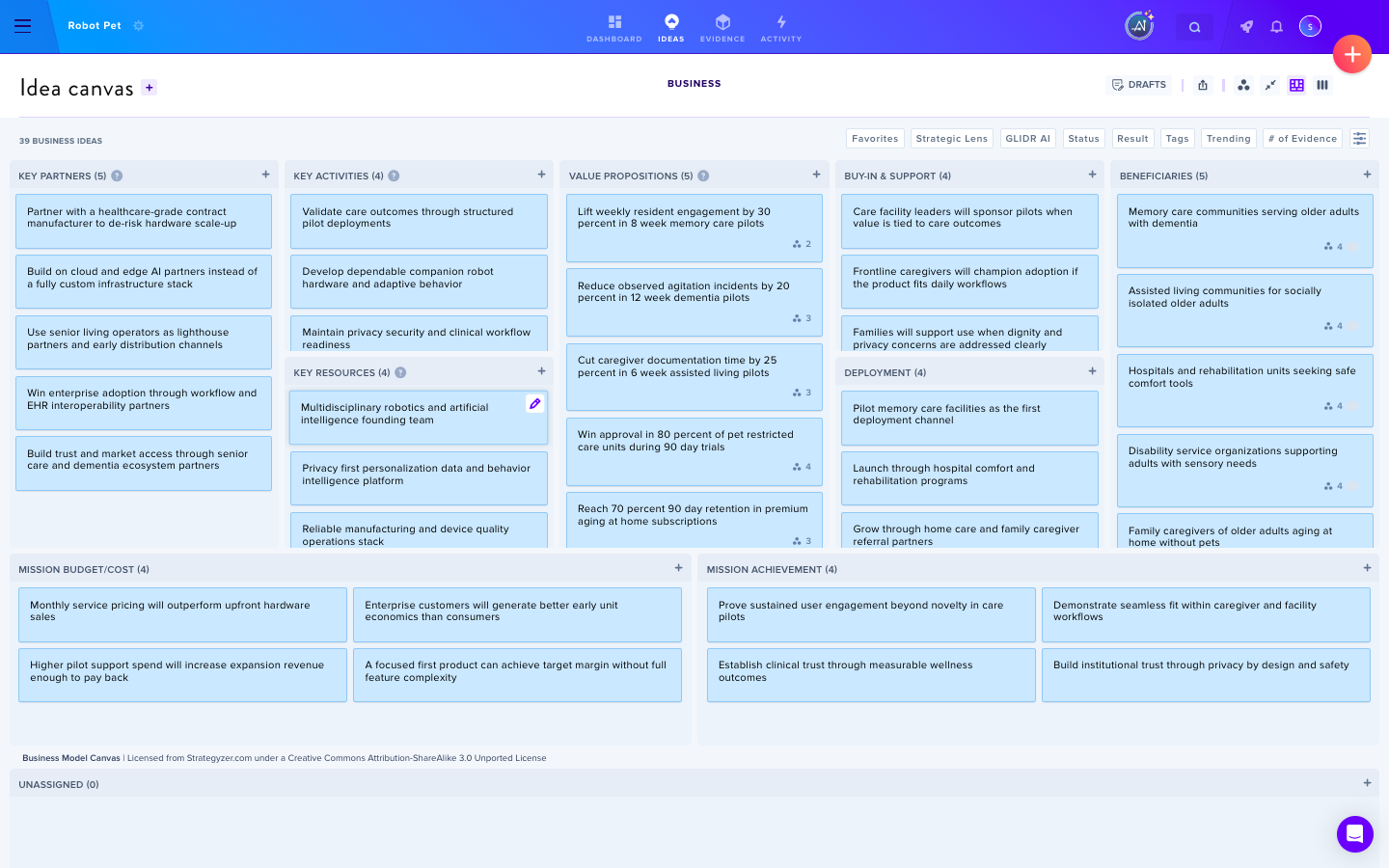
Task: Click help icon next to Key Activities
Action: [394, 176]
